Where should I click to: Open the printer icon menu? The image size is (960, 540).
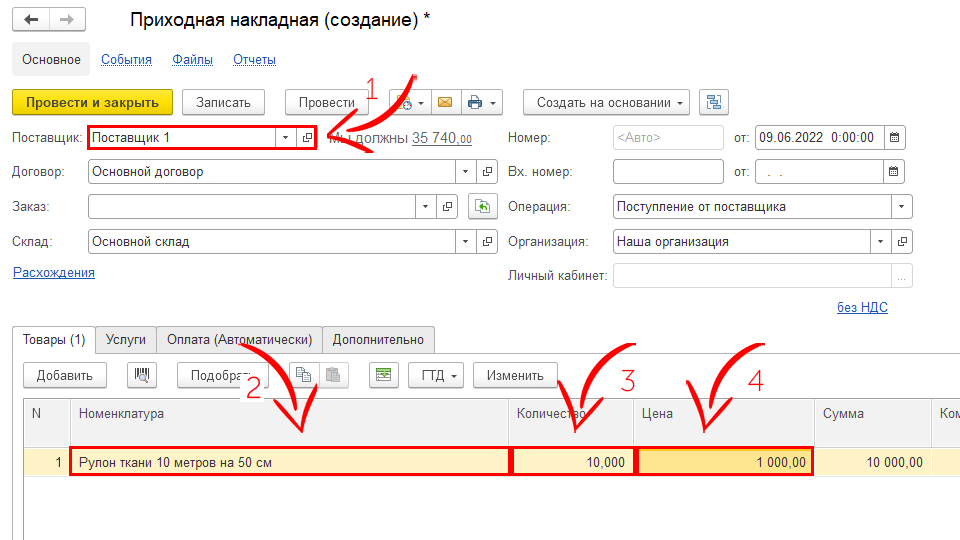[x=482, y=102]
